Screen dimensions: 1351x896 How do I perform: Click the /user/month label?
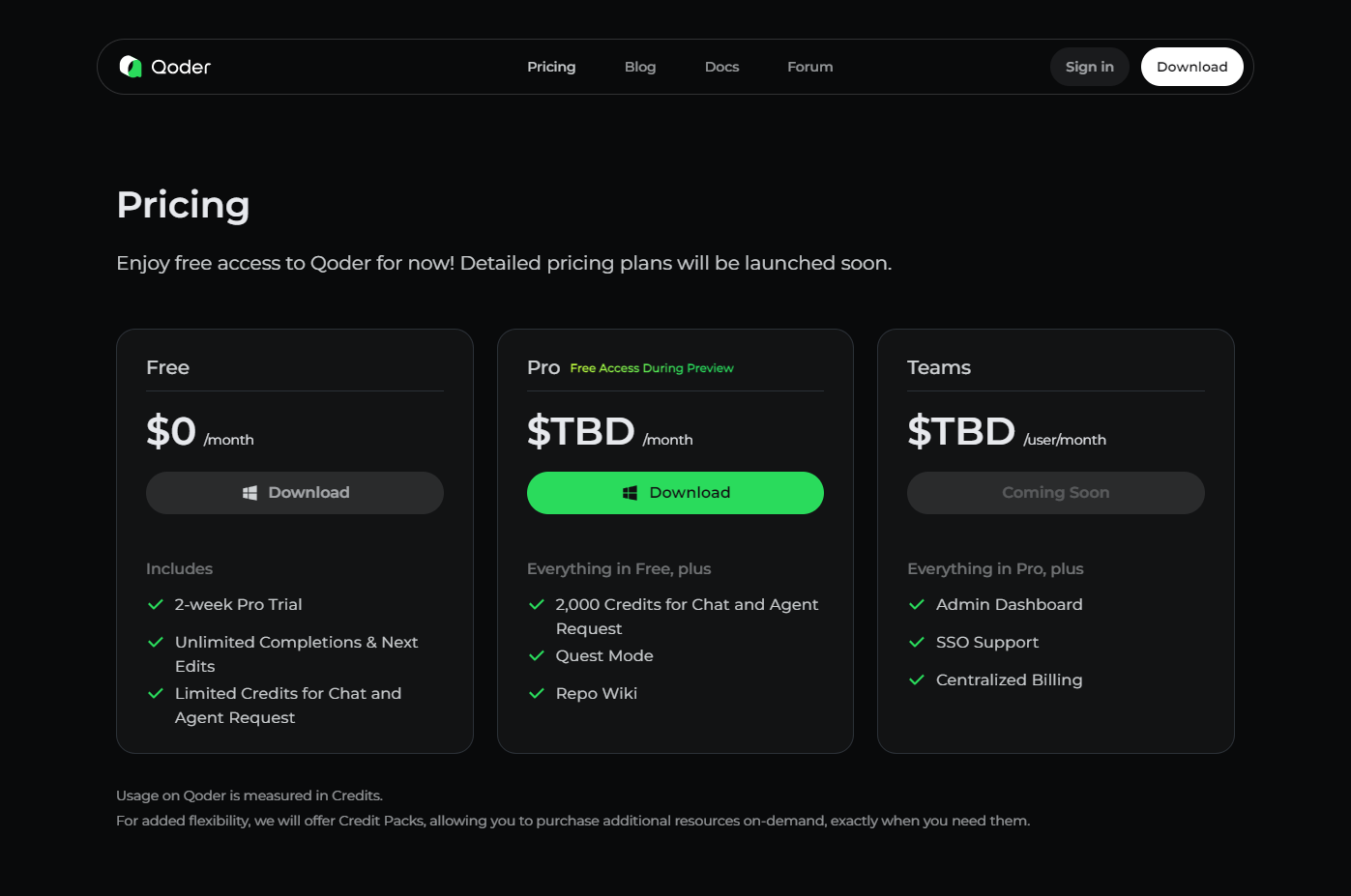pyautogui.click(x=1065, y=440)
